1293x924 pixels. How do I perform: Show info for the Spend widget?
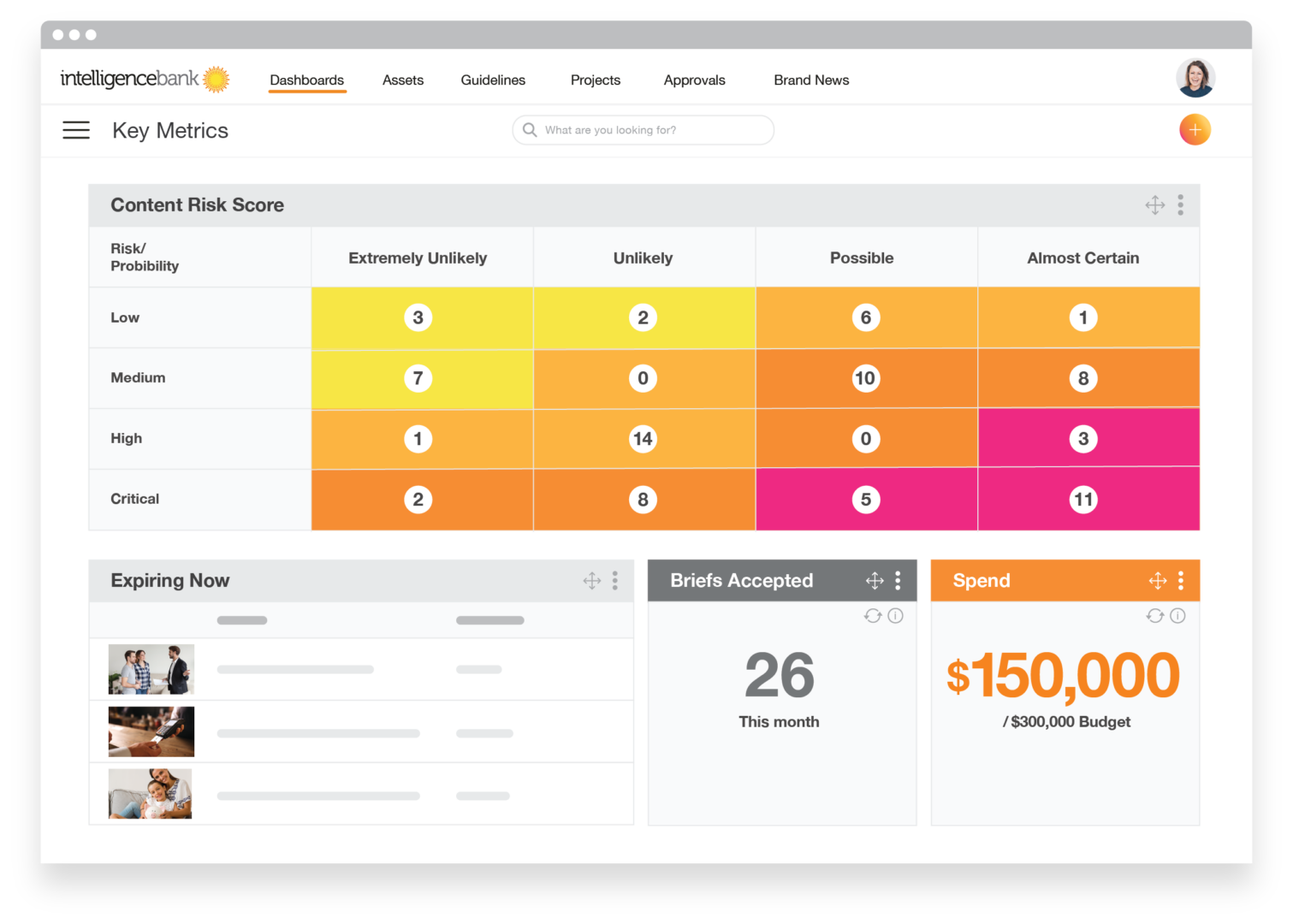[x=1177, y=616]
